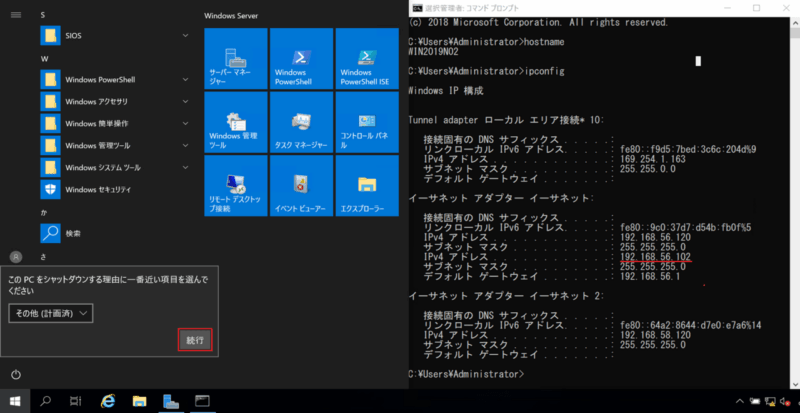Click the S letter header in app list

point(43,15)
